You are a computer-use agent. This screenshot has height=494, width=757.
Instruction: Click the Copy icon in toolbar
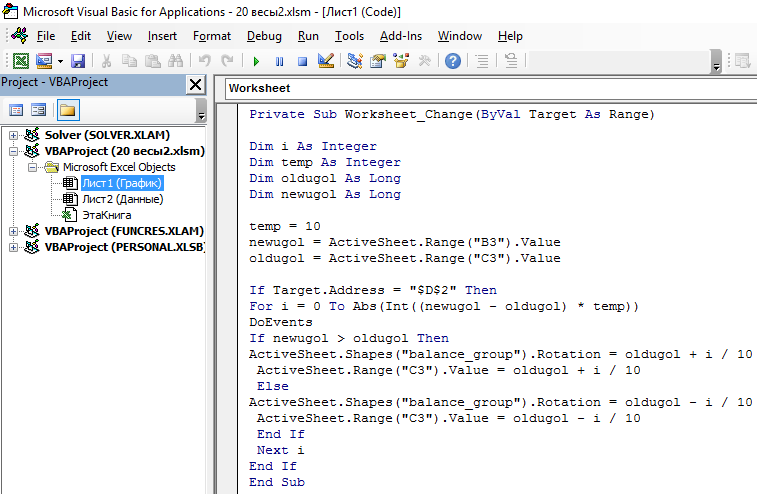tap(129, 61)
